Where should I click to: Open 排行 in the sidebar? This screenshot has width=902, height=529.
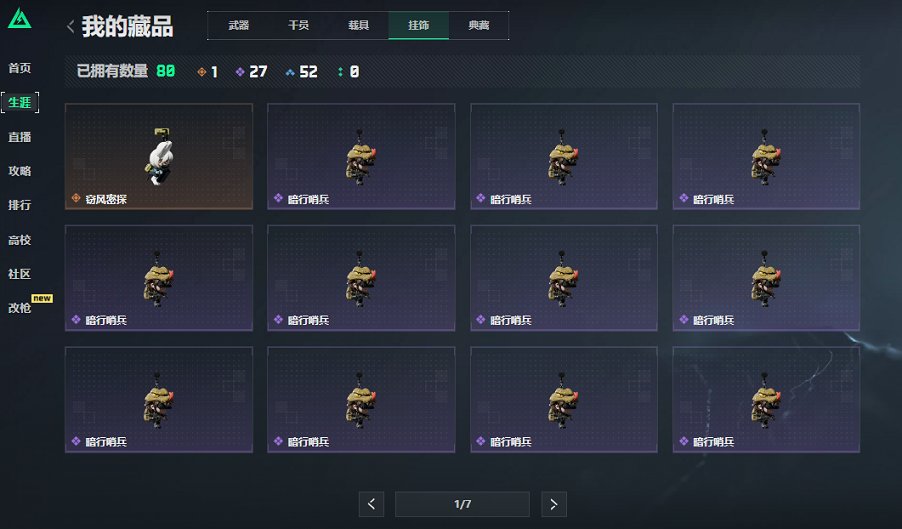pos(20,205)
